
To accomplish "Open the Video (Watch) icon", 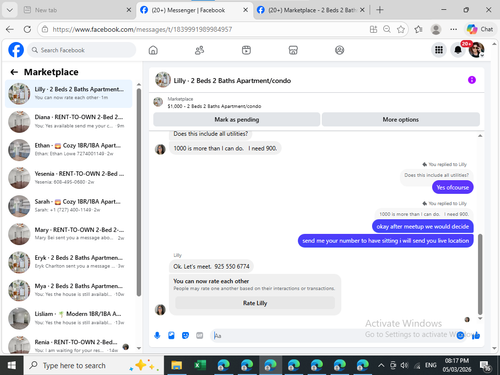I will (246, 50).
